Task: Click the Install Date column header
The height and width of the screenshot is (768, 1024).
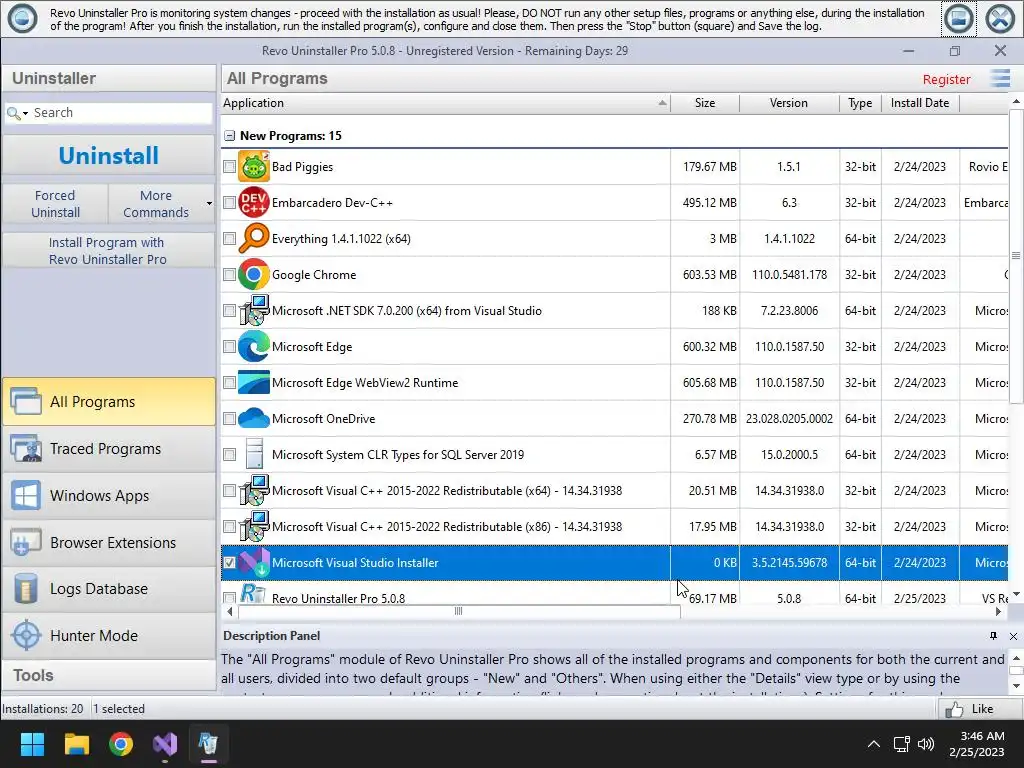Action: (920, 103)
